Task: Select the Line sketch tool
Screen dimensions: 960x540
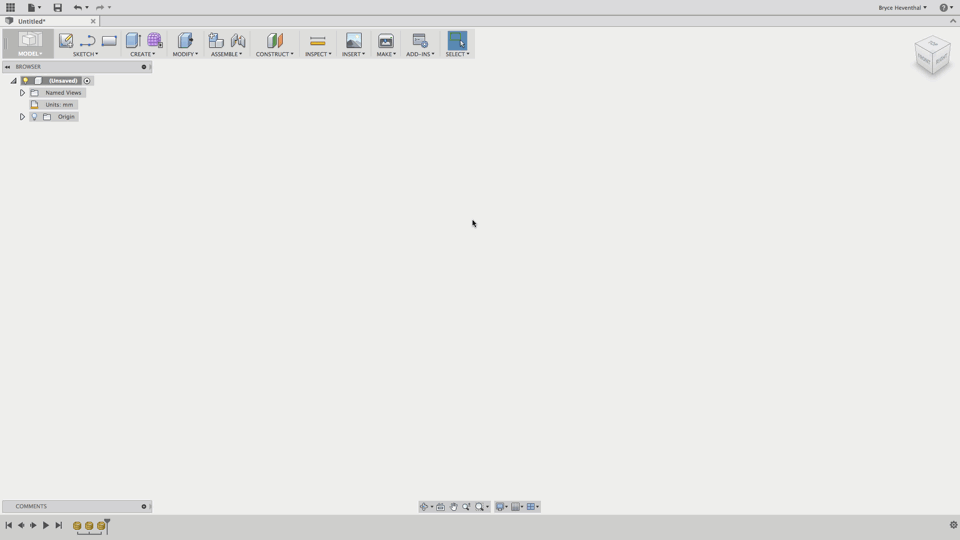Action: (x=87, y=40)
